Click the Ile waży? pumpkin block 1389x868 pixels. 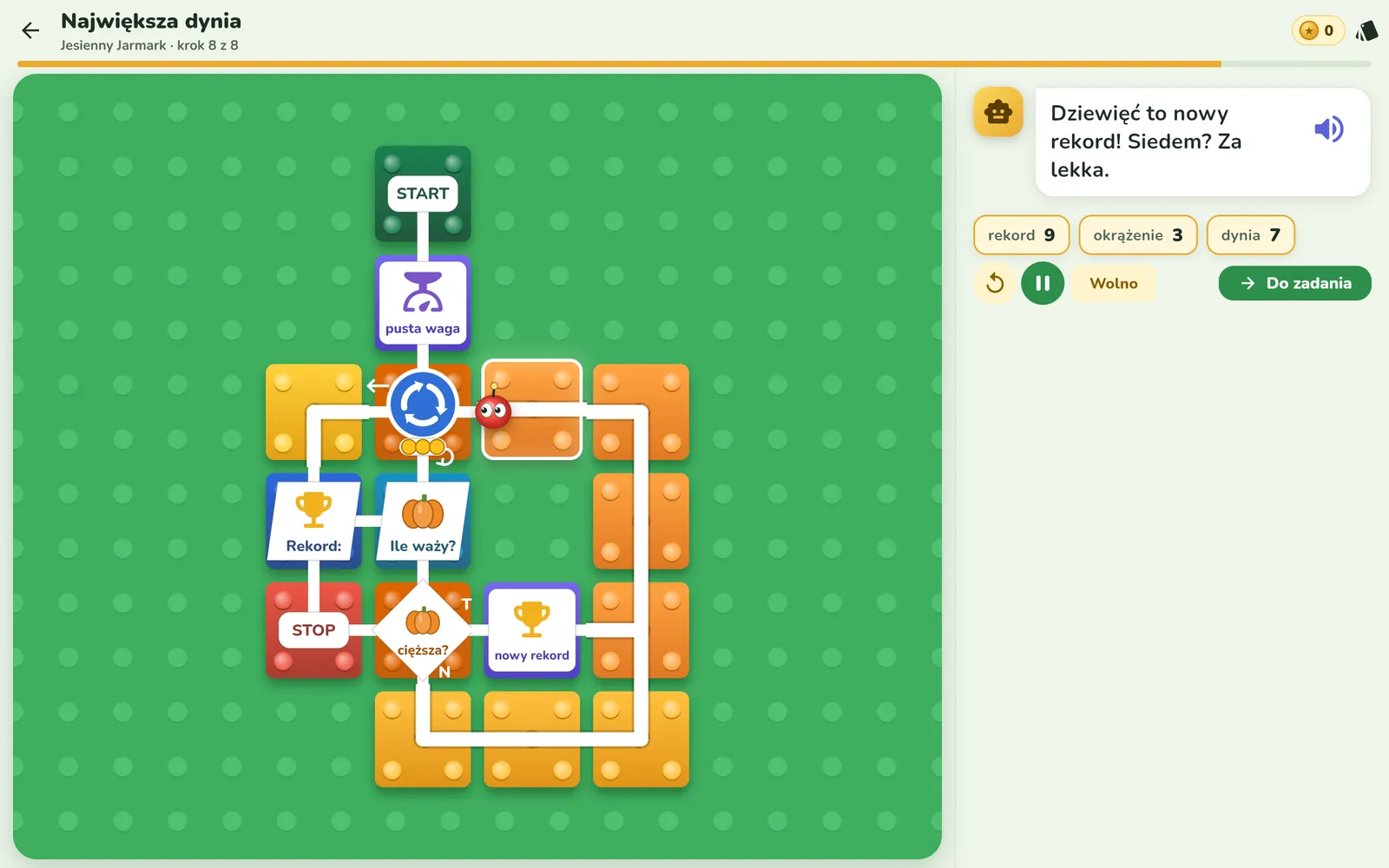[423, 521]
